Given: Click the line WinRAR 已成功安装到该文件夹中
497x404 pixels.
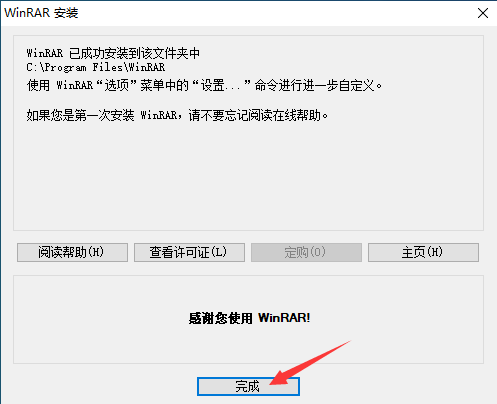Looking at the screenshot, I should point(113,53).
